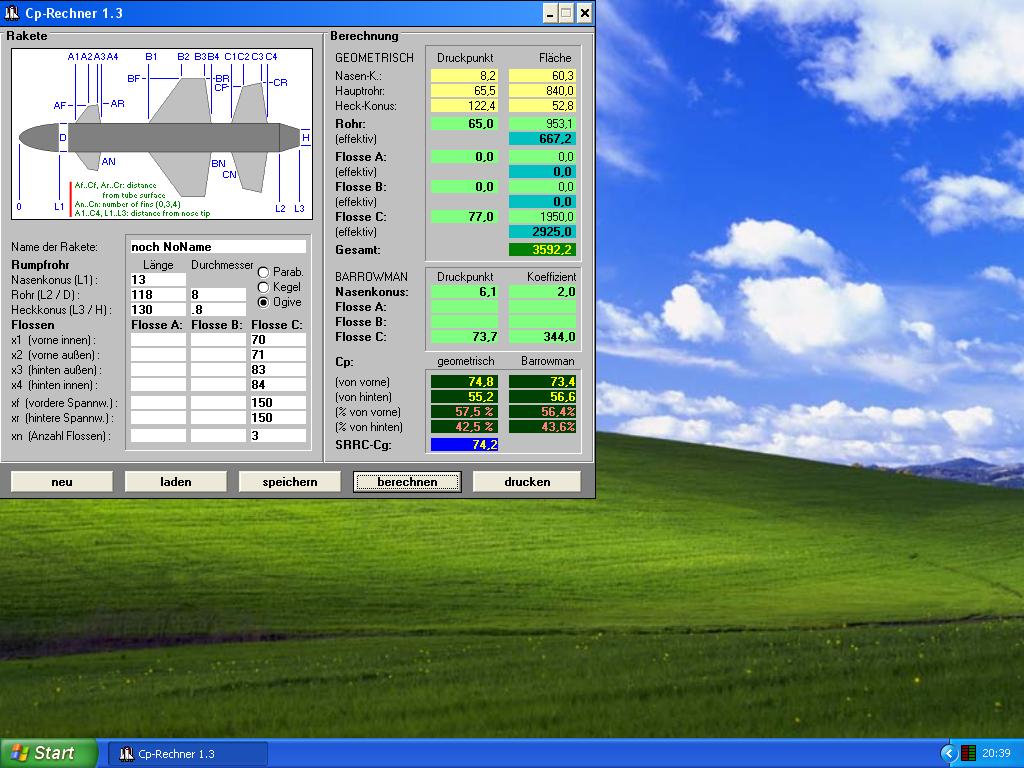Click Flosse C x2 field showing 71
The height and width of the screenshot is (768, 1024).
(278, 355)
